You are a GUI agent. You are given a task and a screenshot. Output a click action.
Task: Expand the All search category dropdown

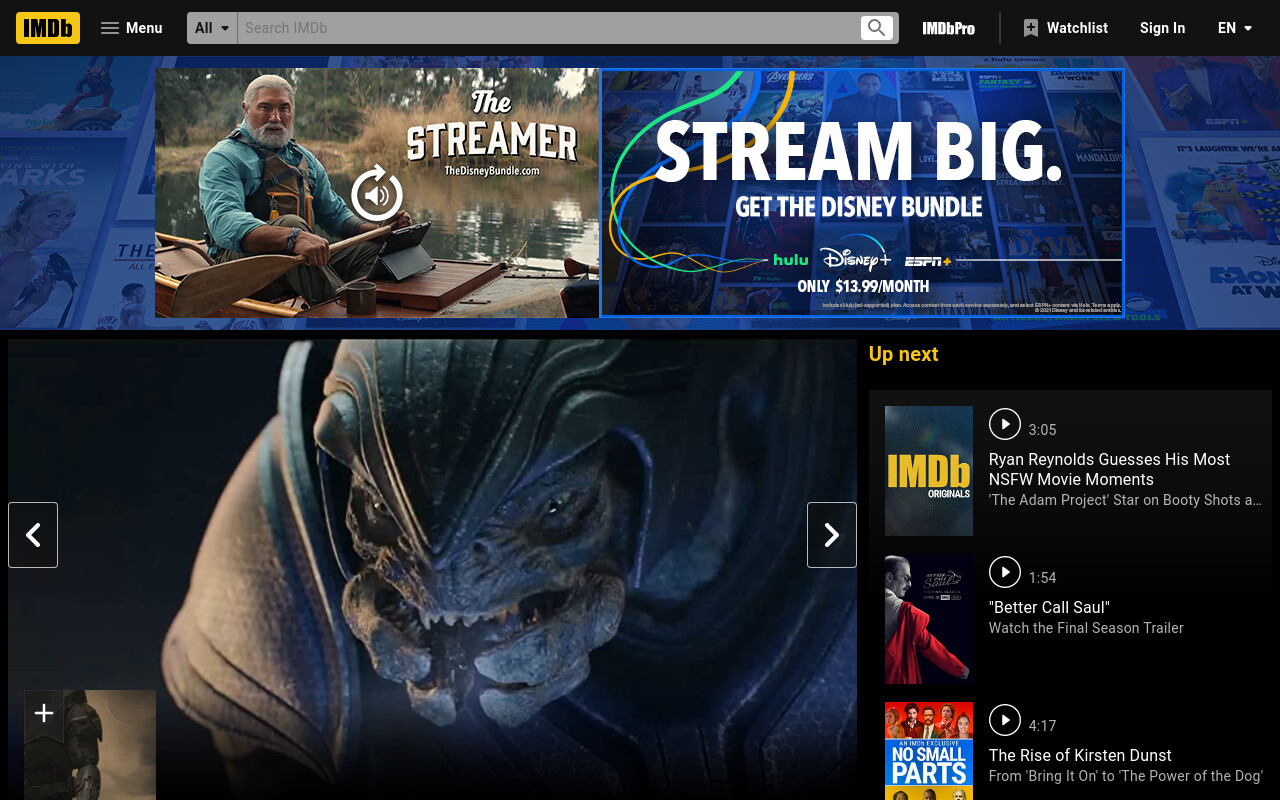(x=212, y=28)
